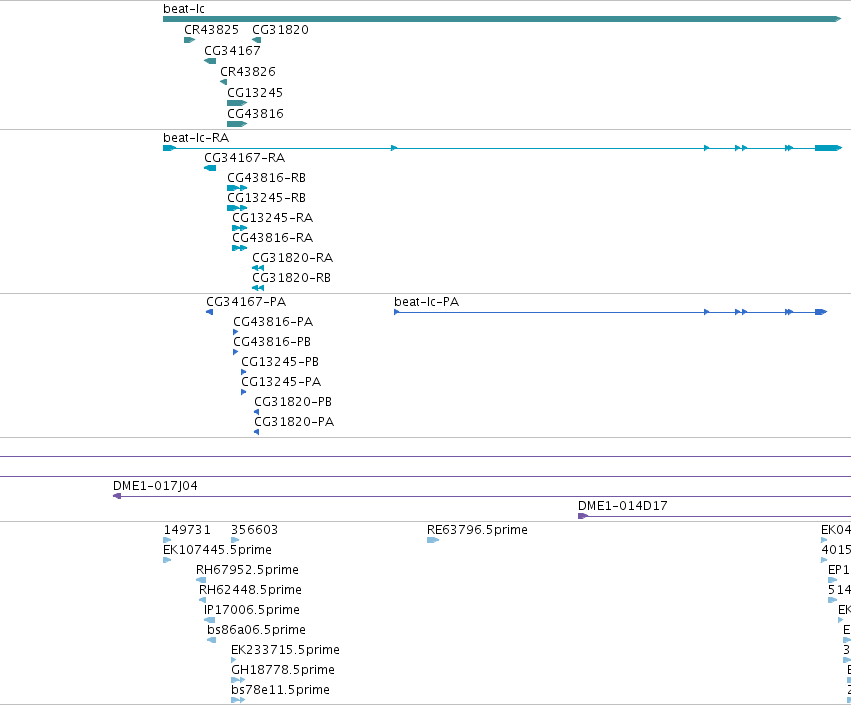Select the CR43826 gene label
The image size is (851, 705).
tap(247, 72)
